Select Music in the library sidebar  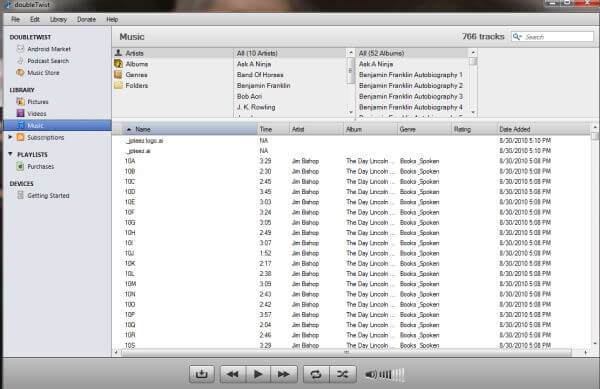(57, 125)
